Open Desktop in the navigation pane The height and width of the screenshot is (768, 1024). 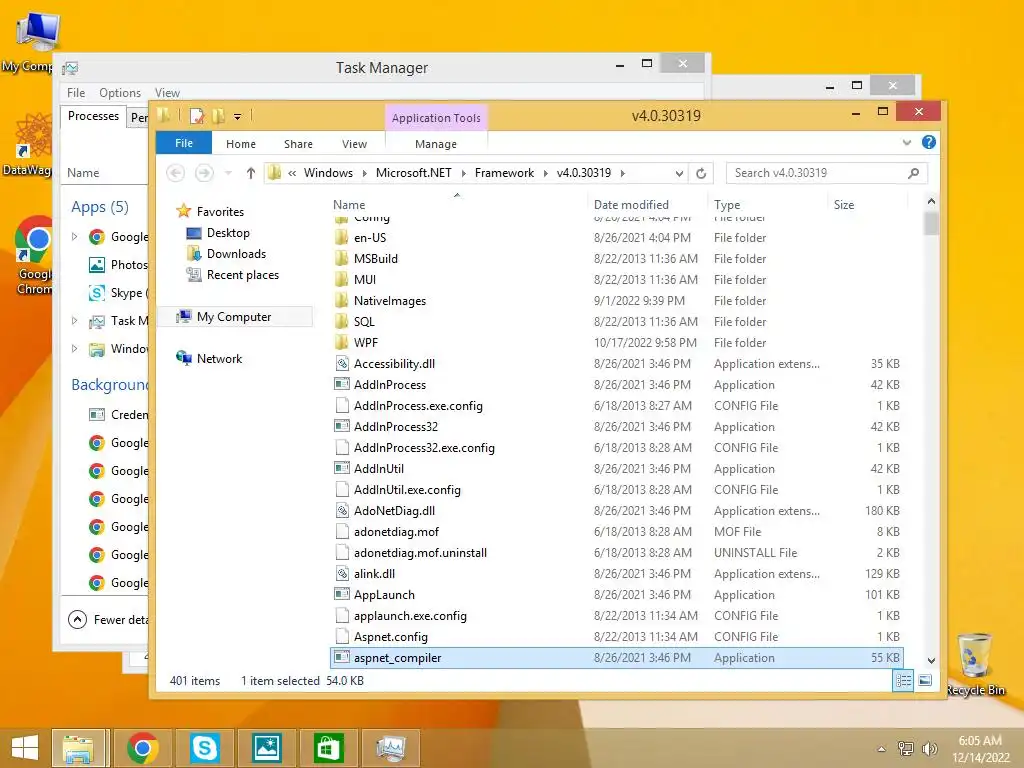228,232
